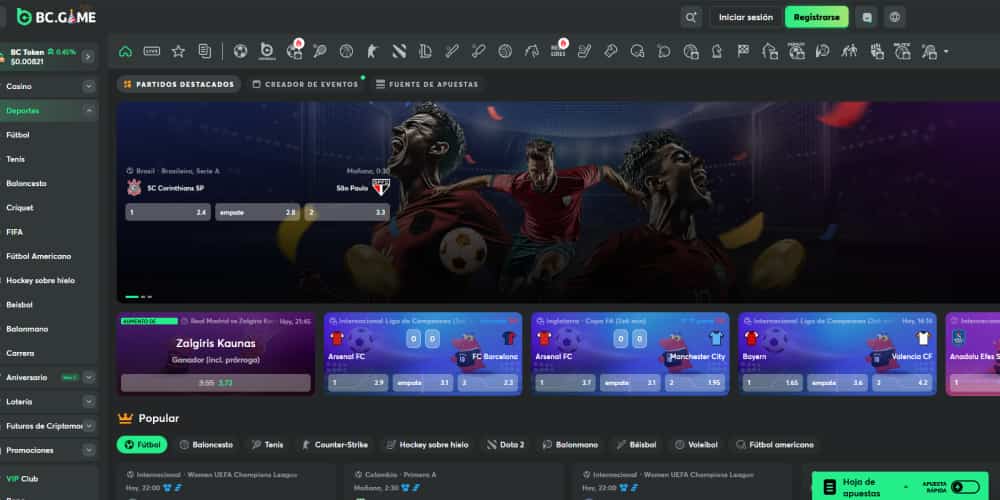Switch to Fuente de Apuestas tab
This screenshot has width=1000, height=500.
(x=427, y=85)
